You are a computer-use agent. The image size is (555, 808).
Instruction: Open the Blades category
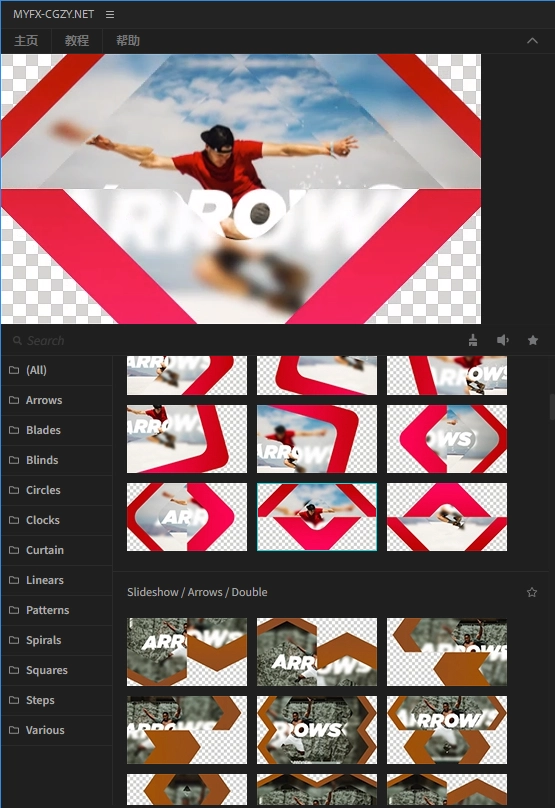[56, 430]
